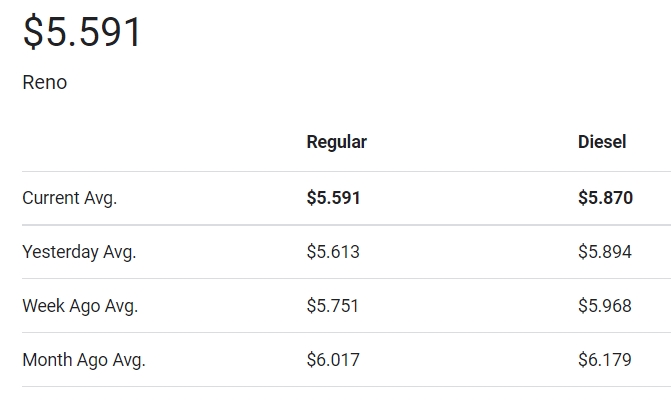Click the divider line beneath Current Avg. row

coord(346,225)
